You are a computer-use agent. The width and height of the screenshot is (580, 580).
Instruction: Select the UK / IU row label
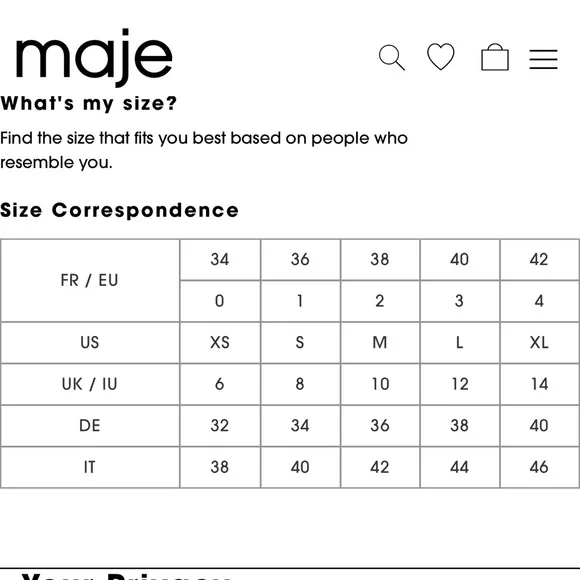click(90, 384)
